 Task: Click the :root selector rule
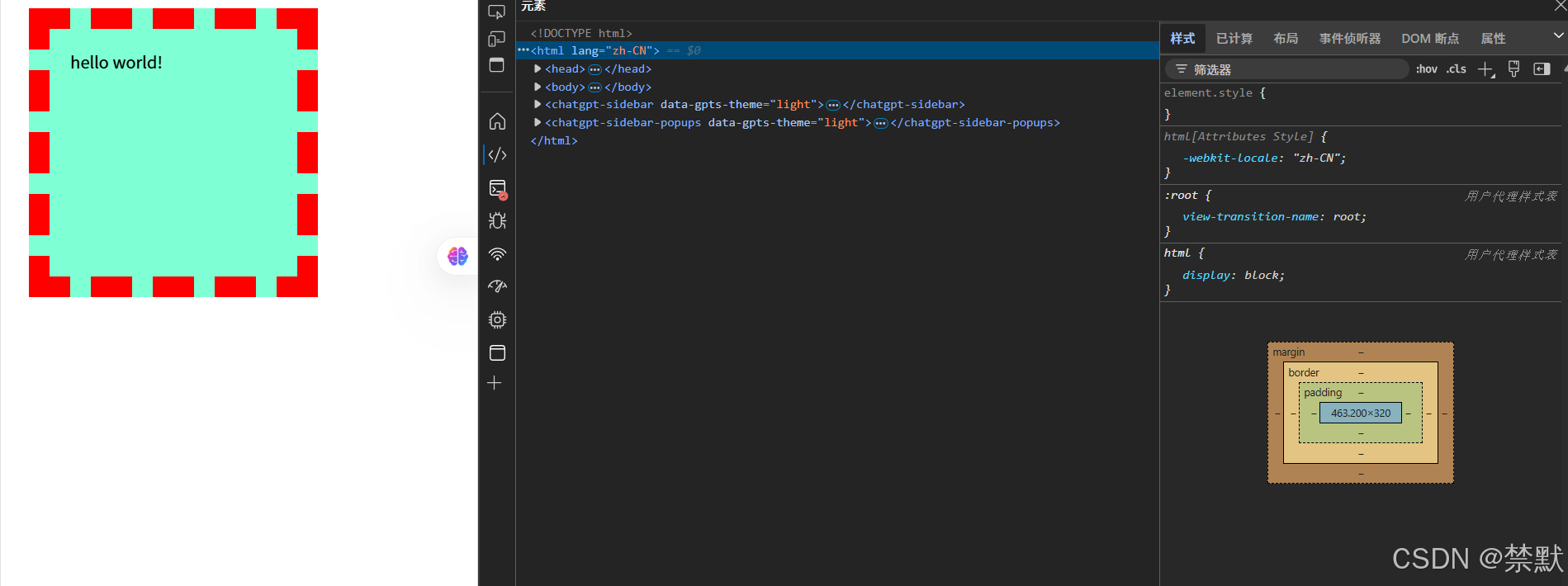(x=1181, y=195)
